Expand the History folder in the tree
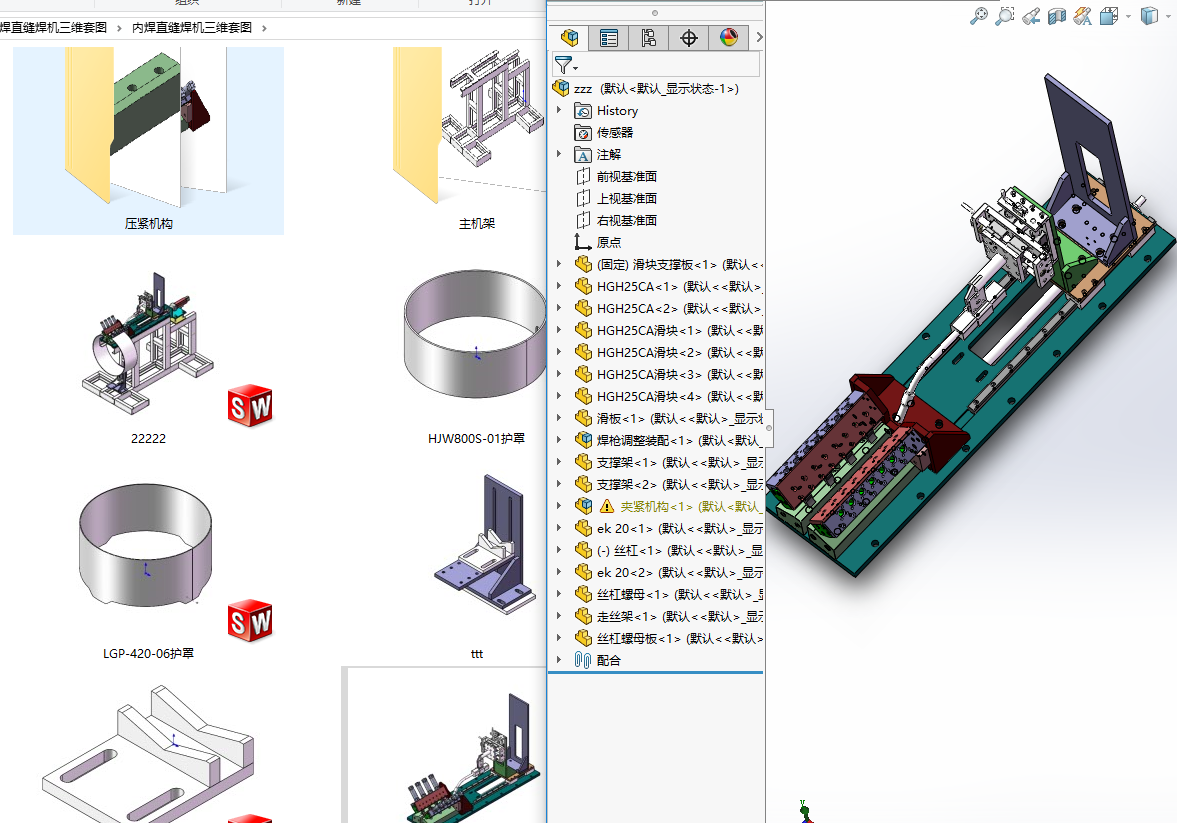This screenshot has width=1177, height=823. coord(559,111)
